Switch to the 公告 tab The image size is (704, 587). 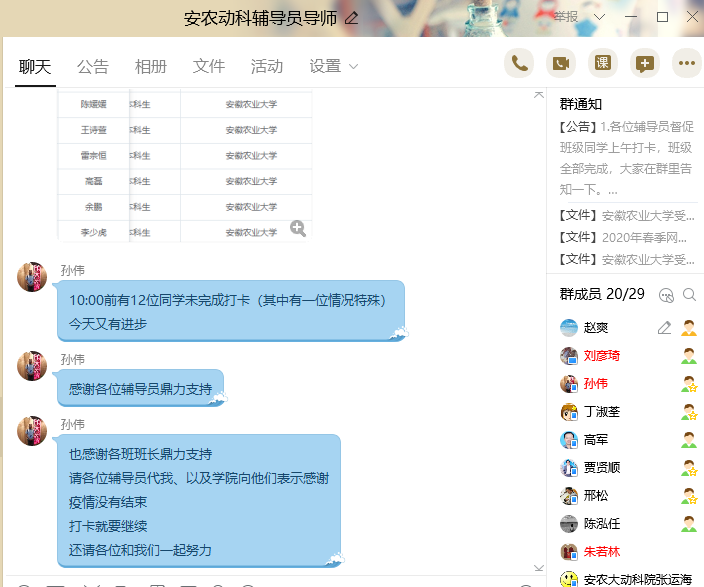click(93, 67)
